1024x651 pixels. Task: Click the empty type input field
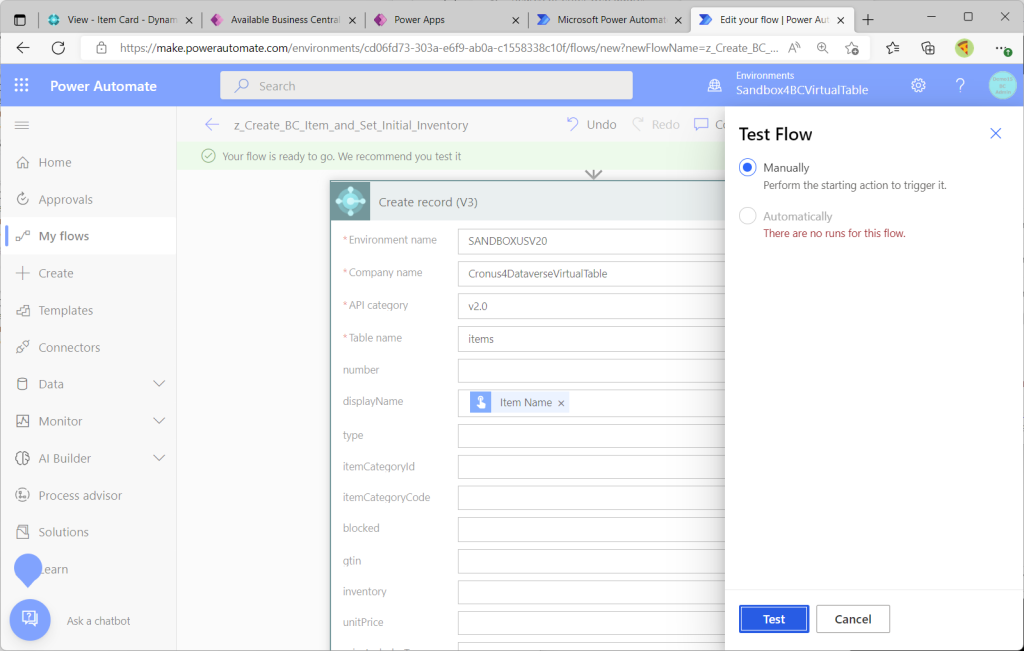[x=592, y=436]
